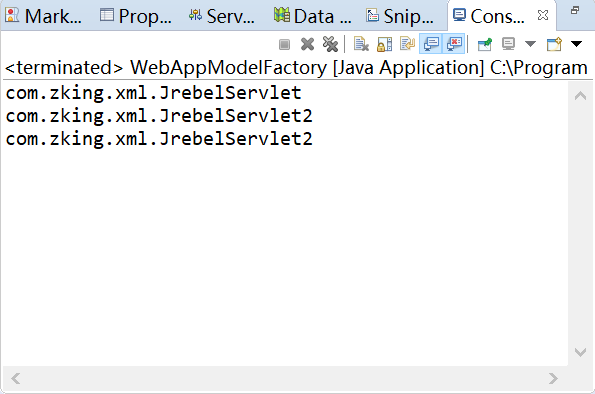Click second line com.zking.xml.JrebelServlet2
The image size is (595, 394).
tap(159, 116)
